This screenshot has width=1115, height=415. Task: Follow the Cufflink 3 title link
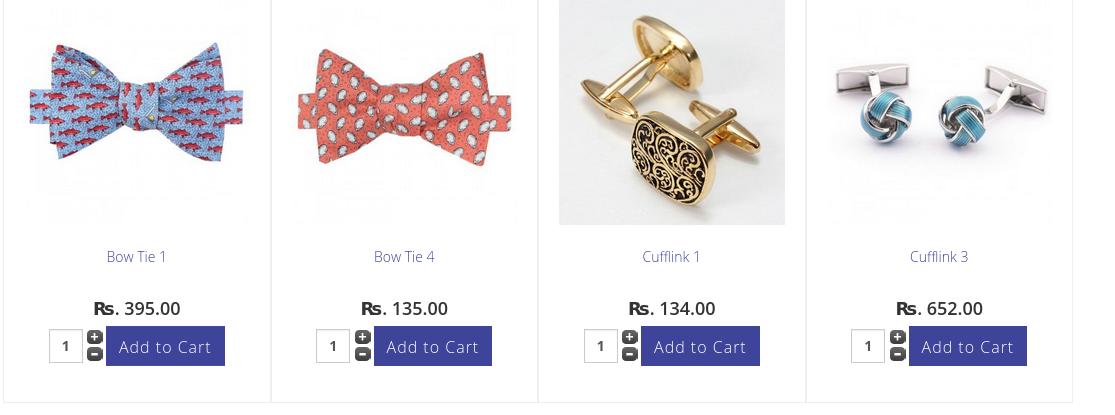tap(939, 257)
